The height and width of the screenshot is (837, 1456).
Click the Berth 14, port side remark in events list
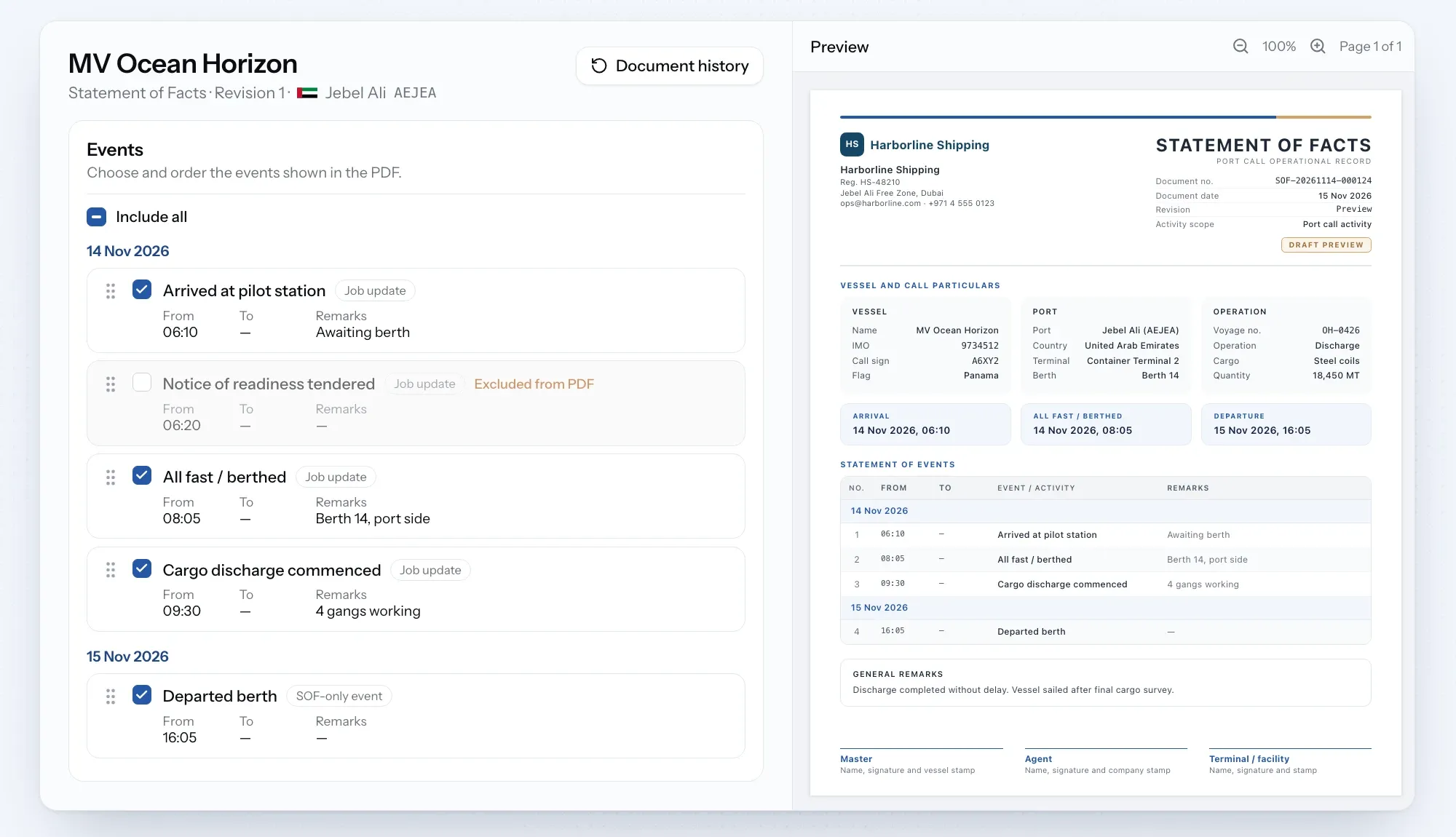tap(373, 519)
